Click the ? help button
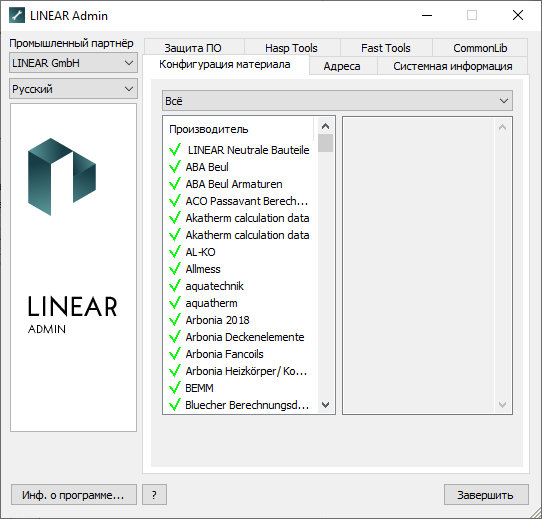Image resolution: width=542 pixels, height=519 pixels. click(154, 495)
